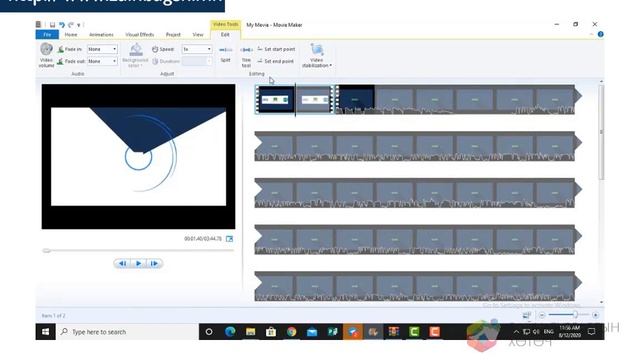This screenshot has width=640, height=360.
Task: Click the Video volume icon
Action: [47, 49]
